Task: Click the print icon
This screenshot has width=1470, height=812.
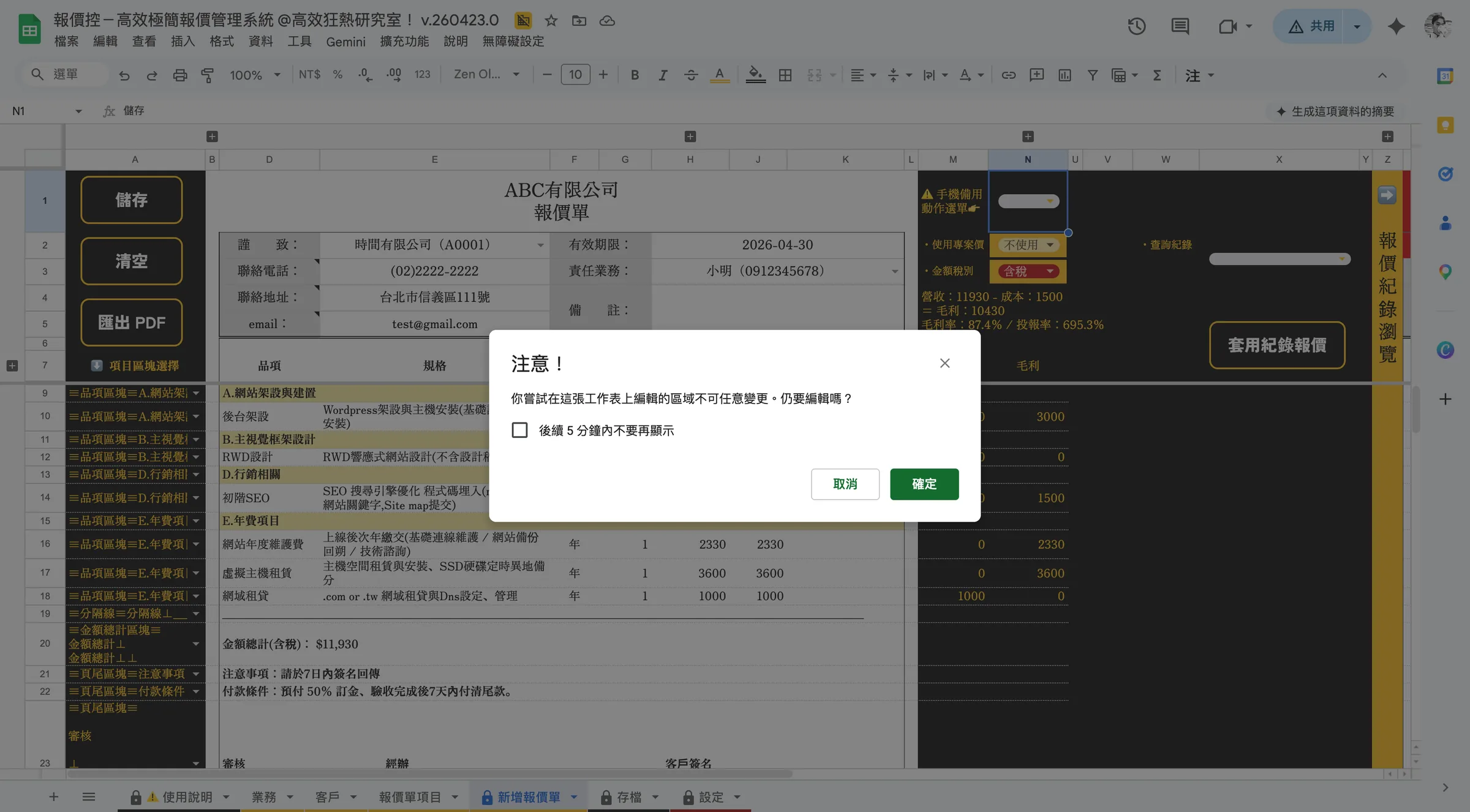Action: [180, 75]
